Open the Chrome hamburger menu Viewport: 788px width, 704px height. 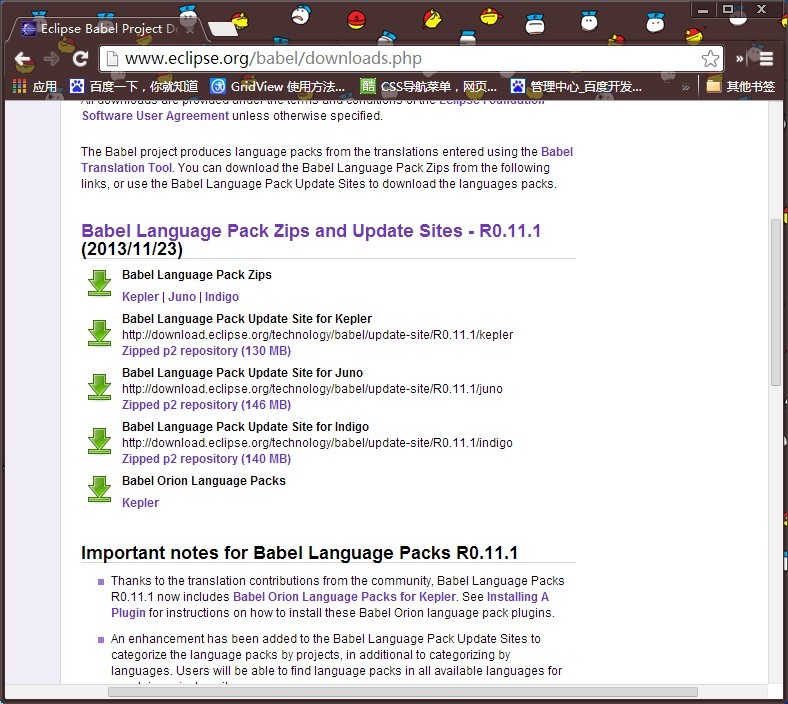[x=766, y=59]
